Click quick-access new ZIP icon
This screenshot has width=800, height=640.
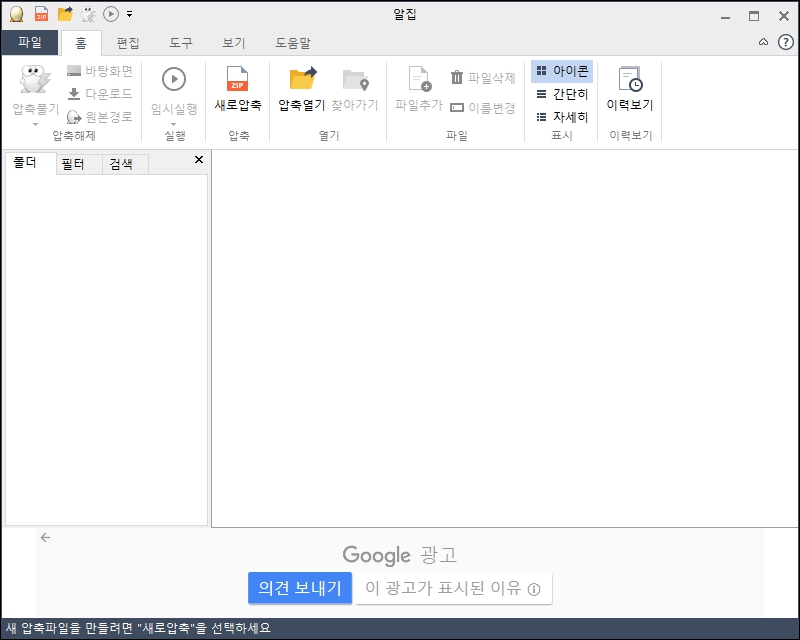click(x=41, y=14)
